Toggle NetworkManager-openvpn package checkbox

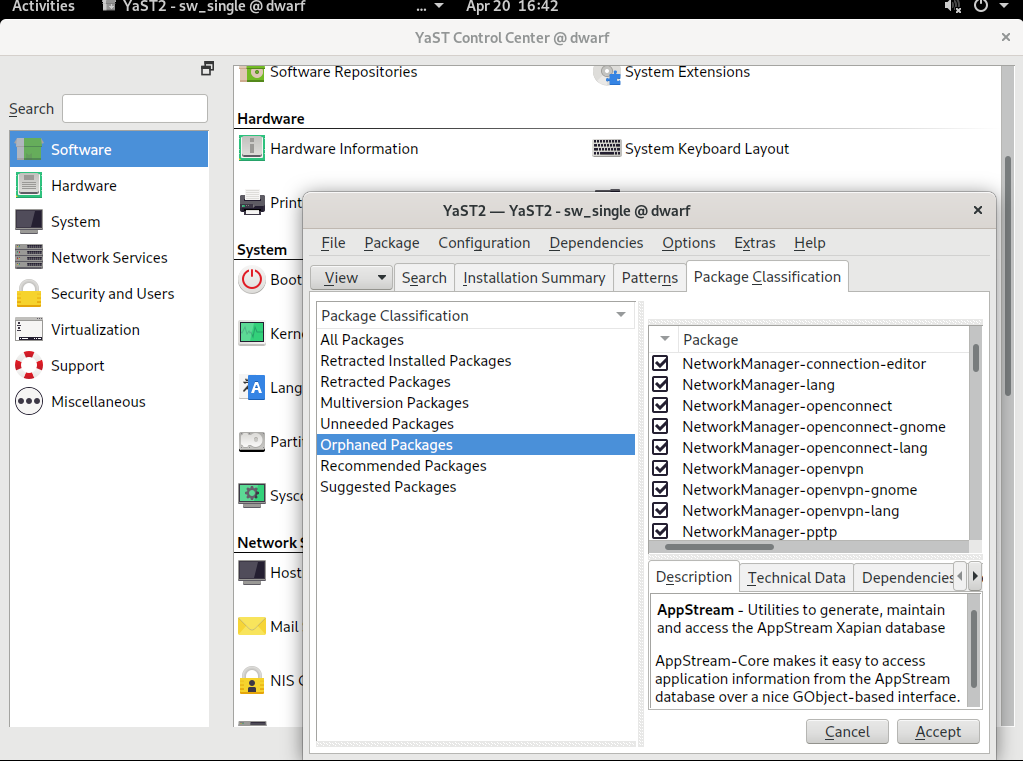click(x=660, y=468)
